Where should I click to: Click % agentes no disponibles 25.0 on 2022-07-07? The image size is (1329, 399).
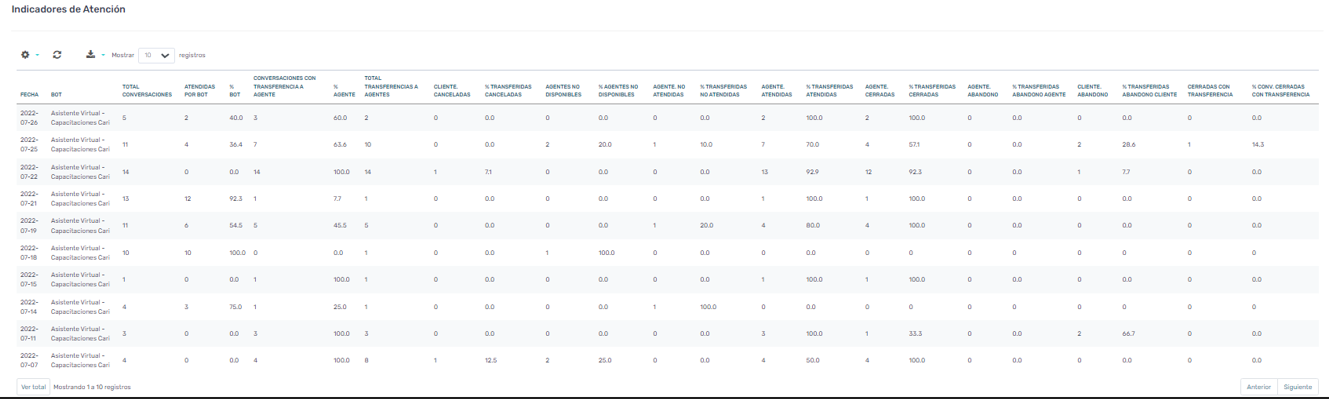pos(605,360)
